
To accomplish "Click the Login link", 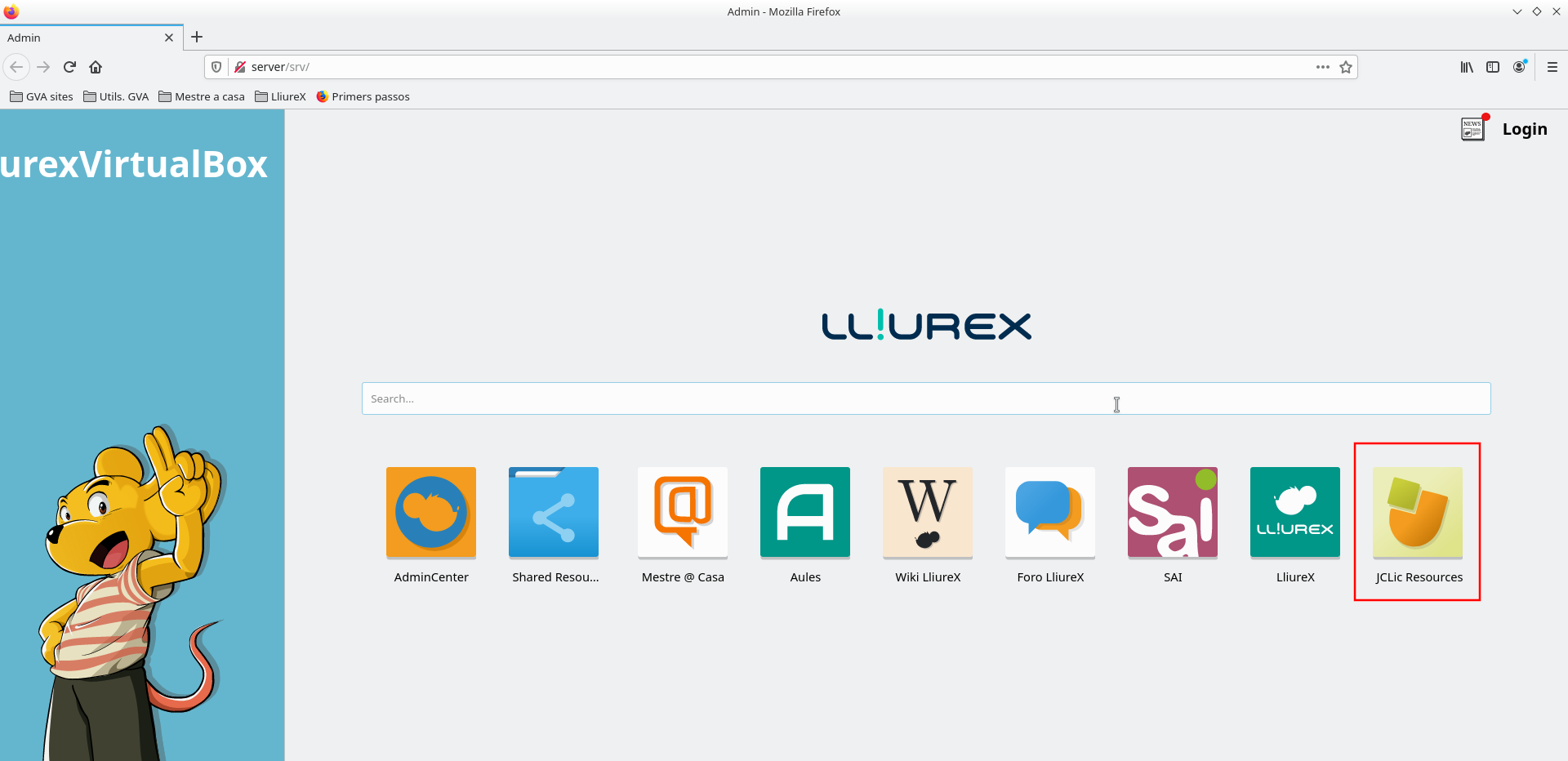I will (1524, 129).
